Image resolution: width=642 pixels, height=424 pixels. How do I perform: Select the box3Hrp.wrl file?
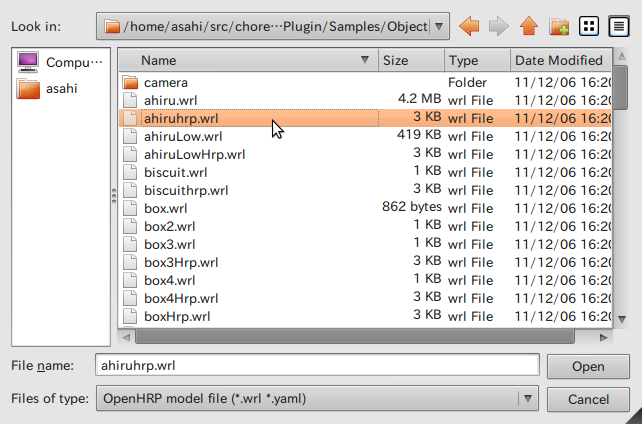click(180, 262)
